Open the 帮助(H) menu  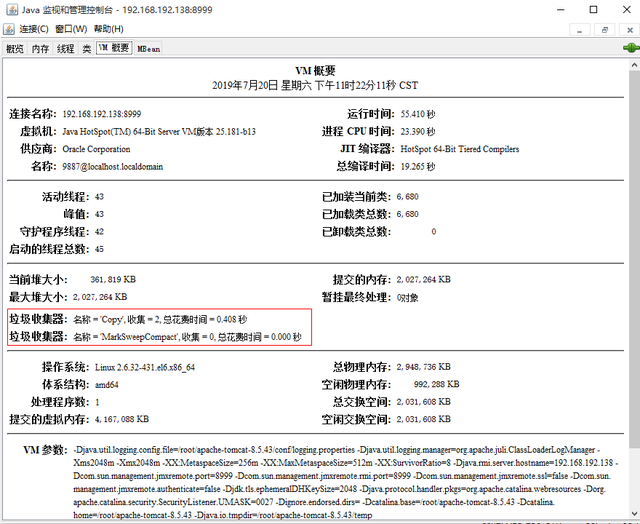coord(109,29)
